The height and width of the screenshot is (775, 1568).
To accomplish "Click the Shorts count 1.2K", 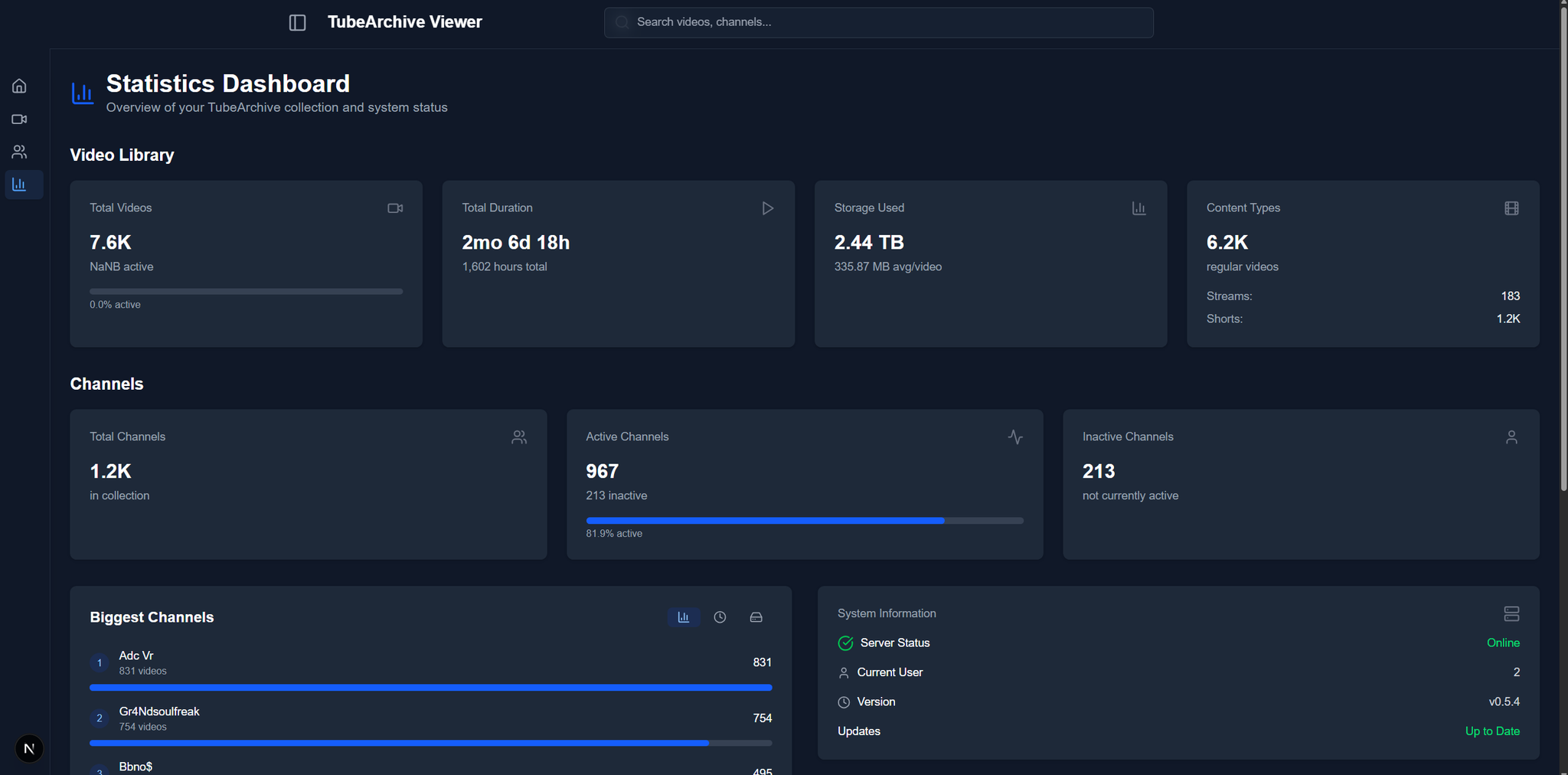I will [x=1508, y=319].
